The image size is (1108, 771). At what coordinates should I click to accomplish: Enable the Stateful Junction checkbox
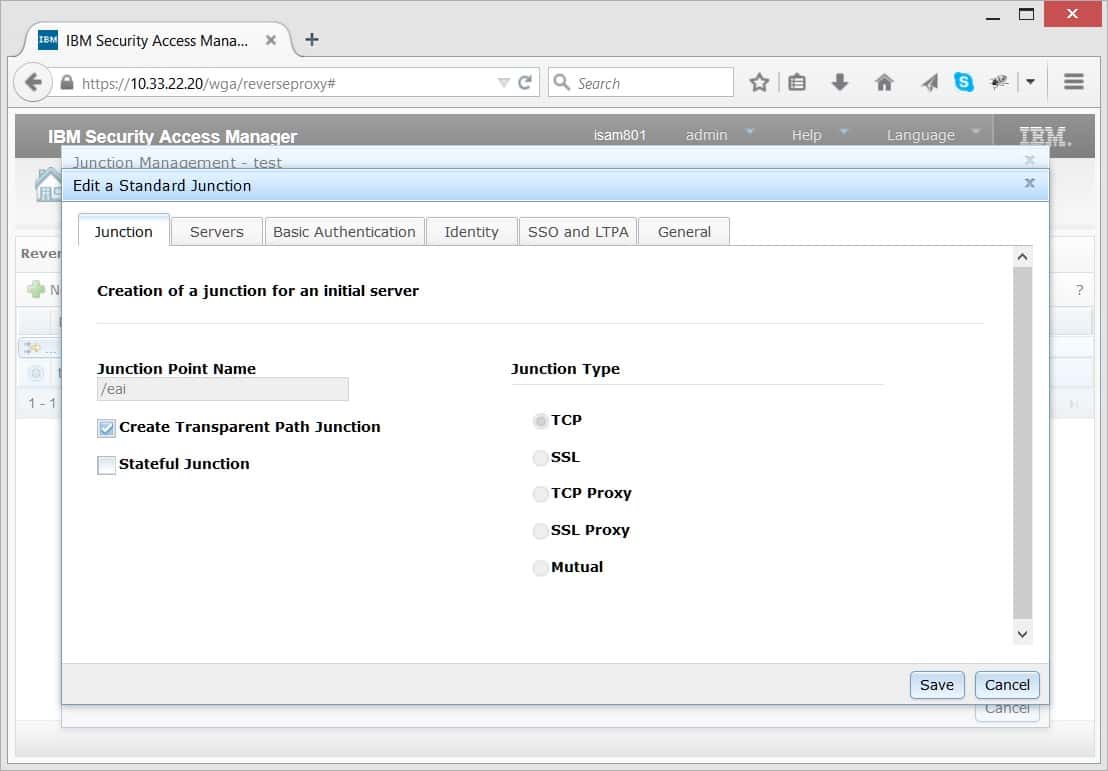coord(107,465)
